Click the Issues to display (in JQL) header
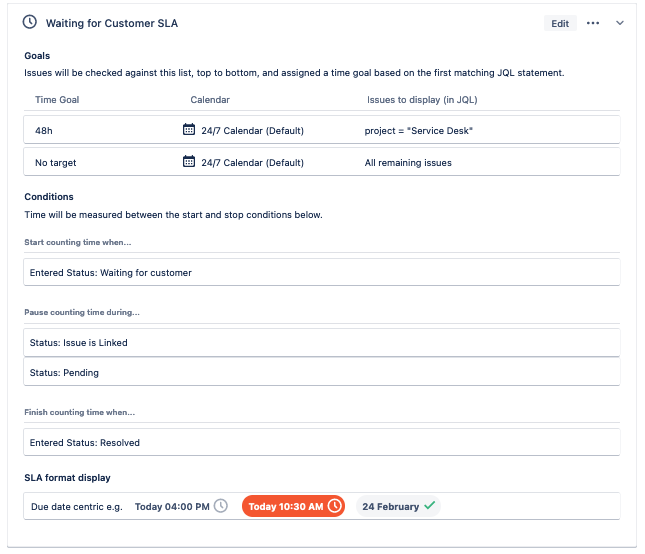 [x=422, y=100]
